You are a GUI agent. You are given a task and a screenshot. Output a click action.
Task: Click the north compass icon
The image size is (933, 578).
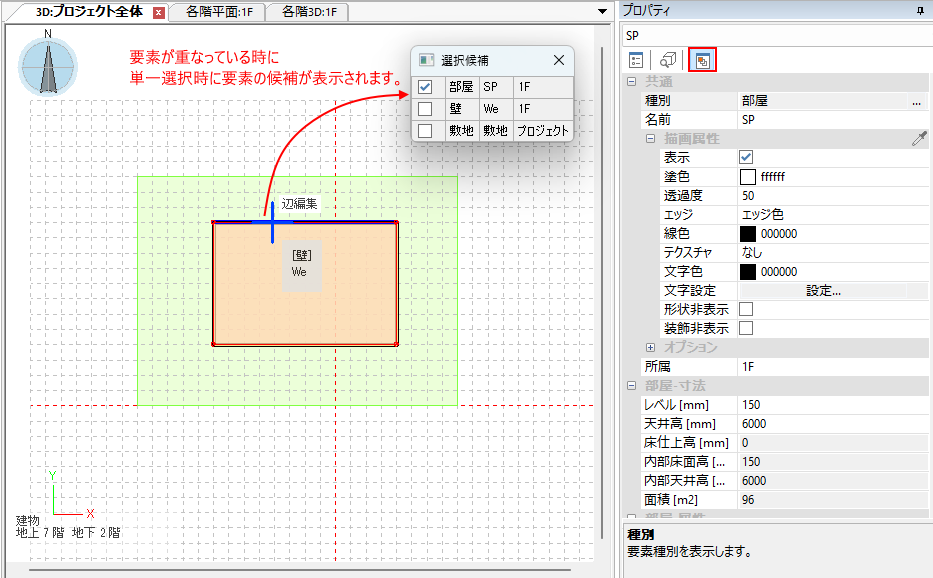point(48,66)
